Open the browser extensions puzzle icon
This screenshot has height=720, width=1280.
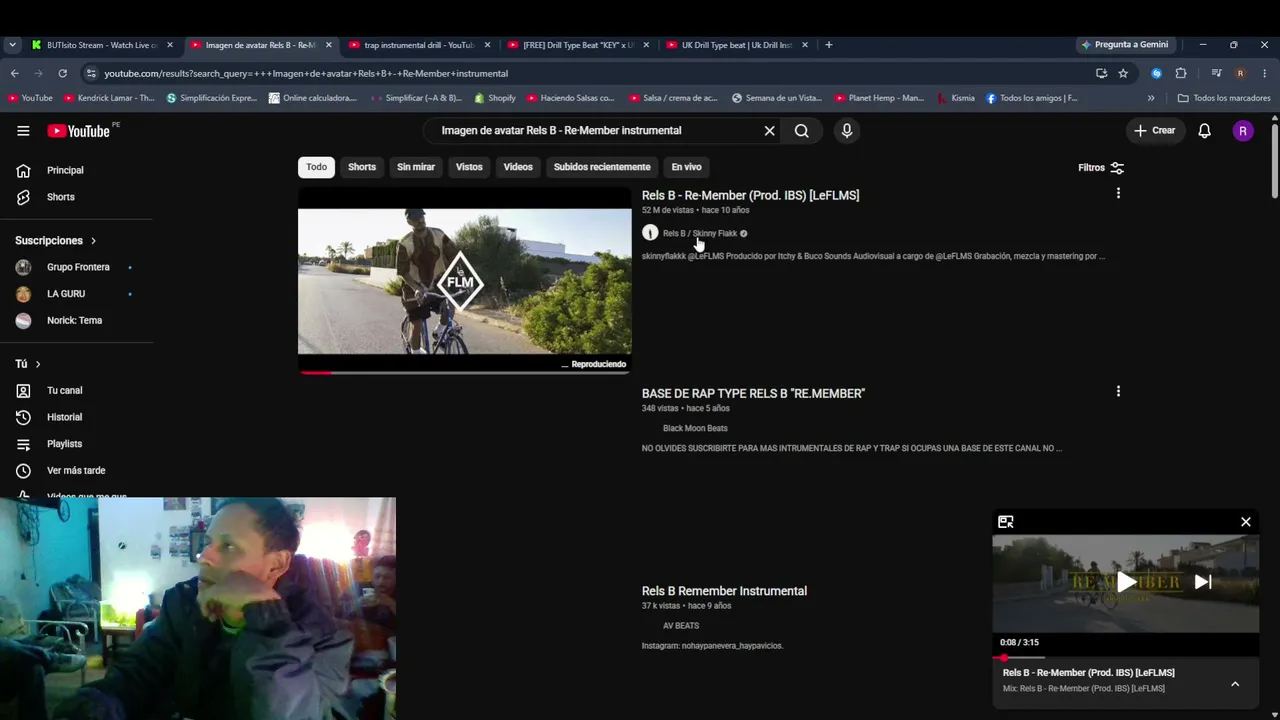(1181, 73)
